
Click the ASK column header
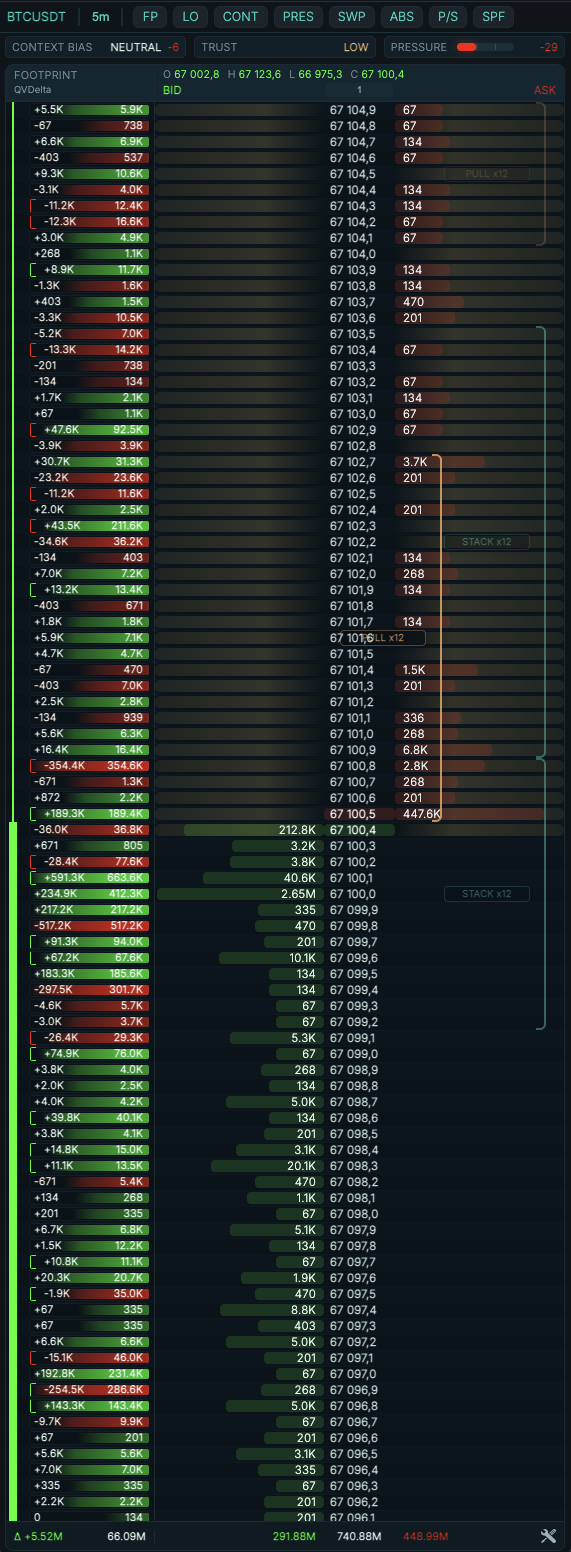click(x=545, y=90)
